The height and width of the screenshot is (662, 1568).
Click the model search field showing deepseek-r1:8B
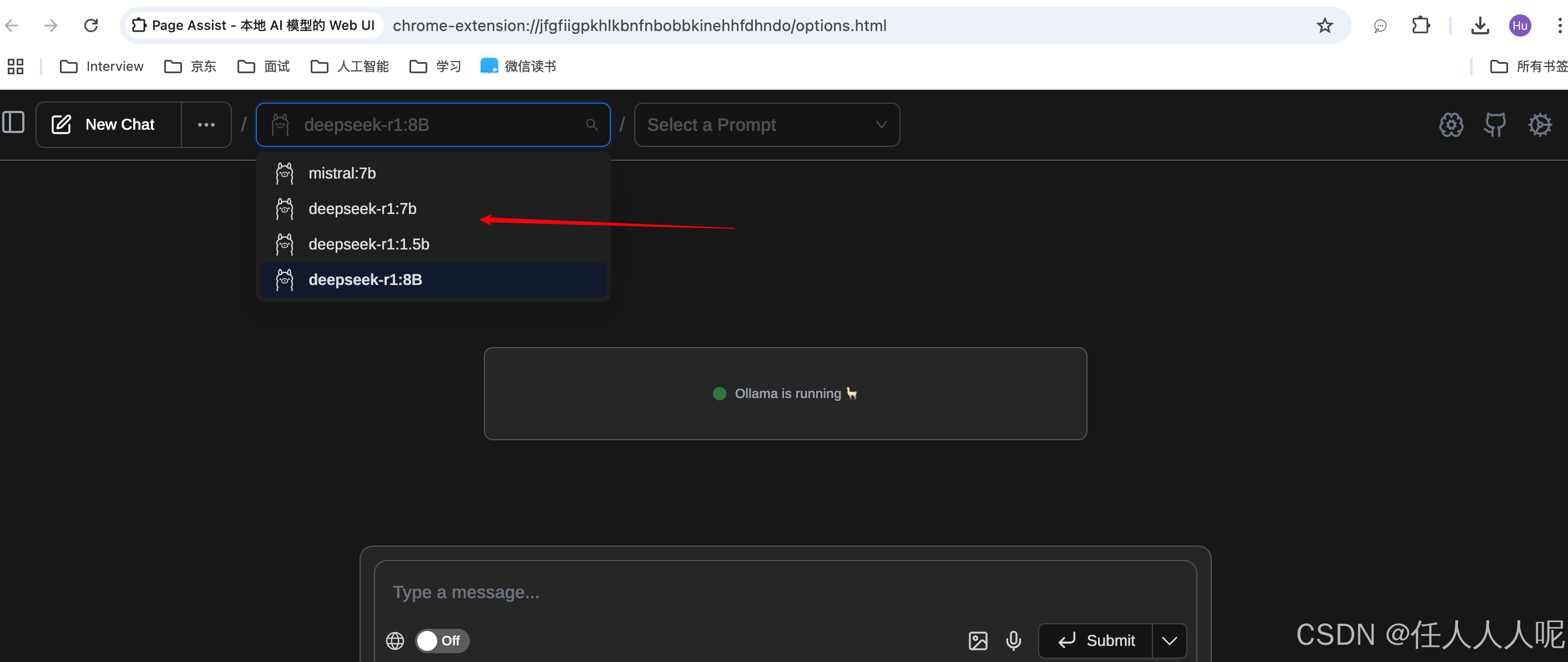[x=433, y=125]
